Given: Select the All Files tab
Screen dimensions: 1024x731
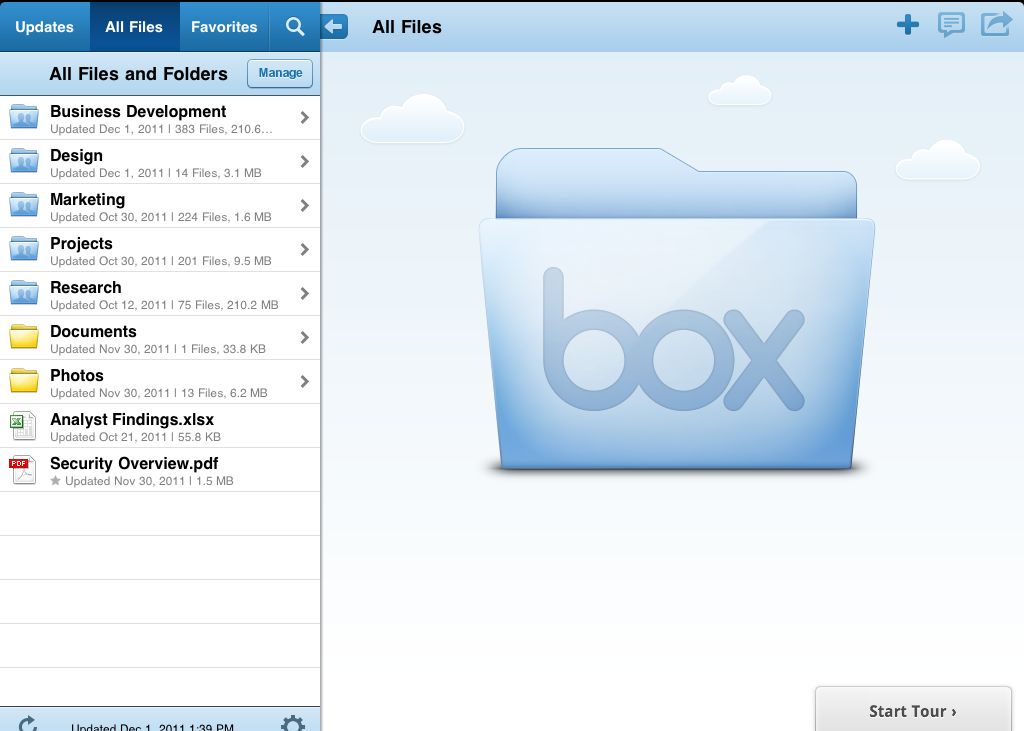Looking at the screenshot, I should pyautogui.click(x=134, y=27).
